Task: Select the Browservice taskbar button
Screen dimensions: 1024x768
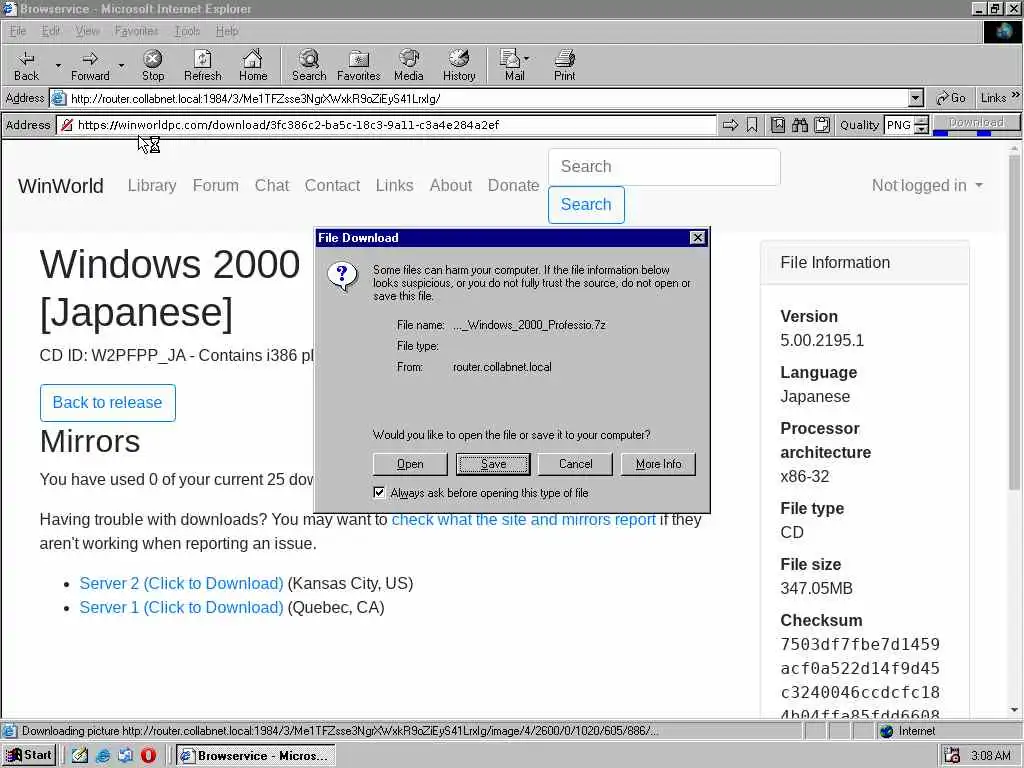Action: [x=256, y=756]
